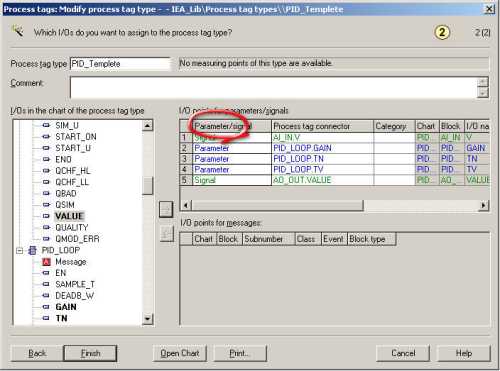Select the AI_IN.V connector cell
The image size is (500, 371).
pos(322,137)
